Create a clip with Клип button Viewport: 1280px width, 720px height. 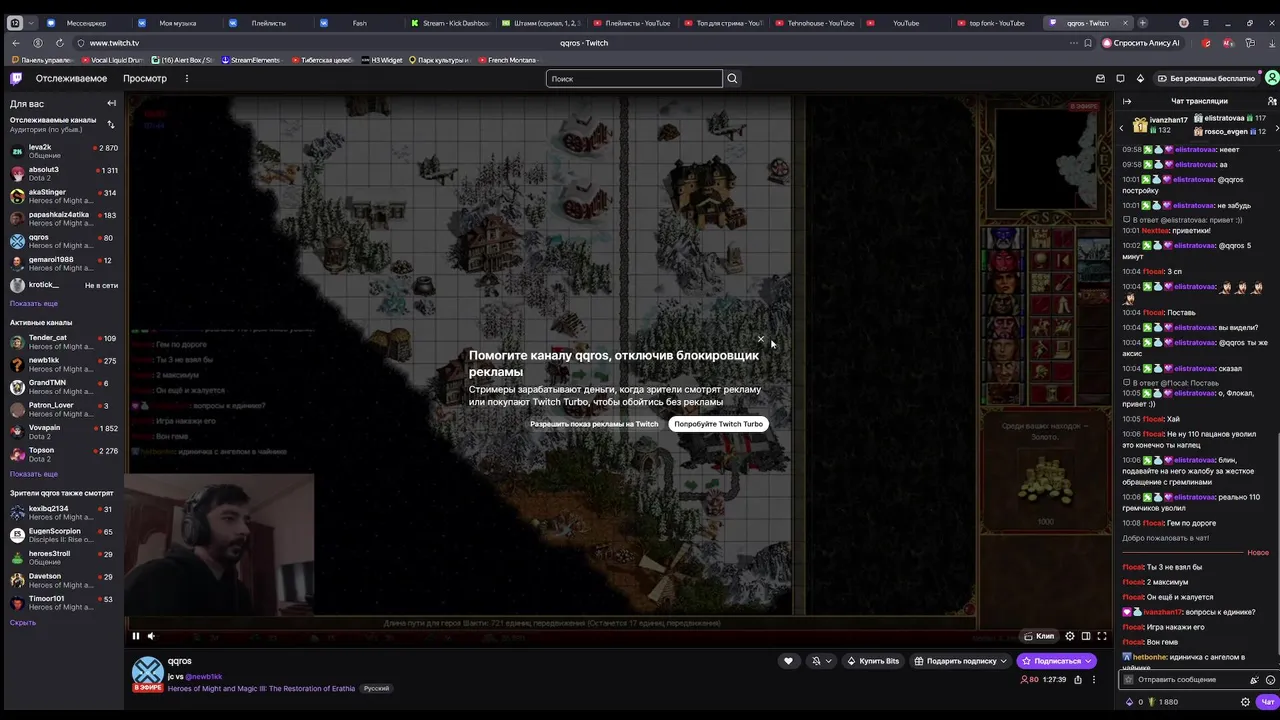1040,636
